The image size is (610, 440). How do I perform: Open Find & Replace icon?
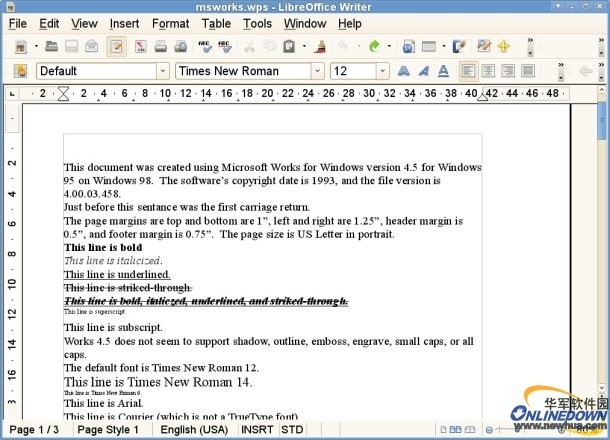[484, 46]
